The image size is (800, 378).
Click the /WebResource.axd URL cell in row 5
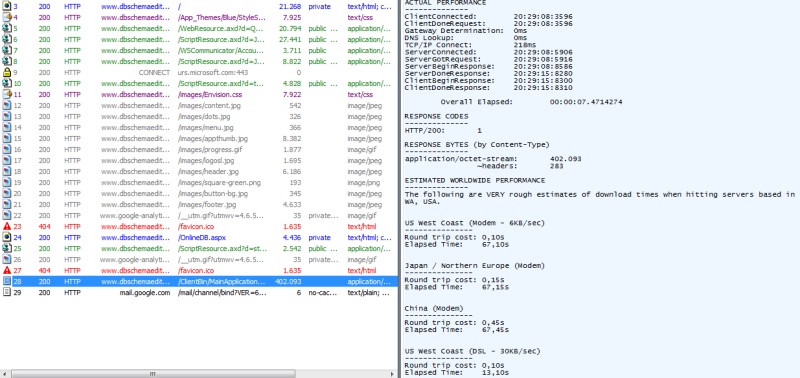(221, 29)
